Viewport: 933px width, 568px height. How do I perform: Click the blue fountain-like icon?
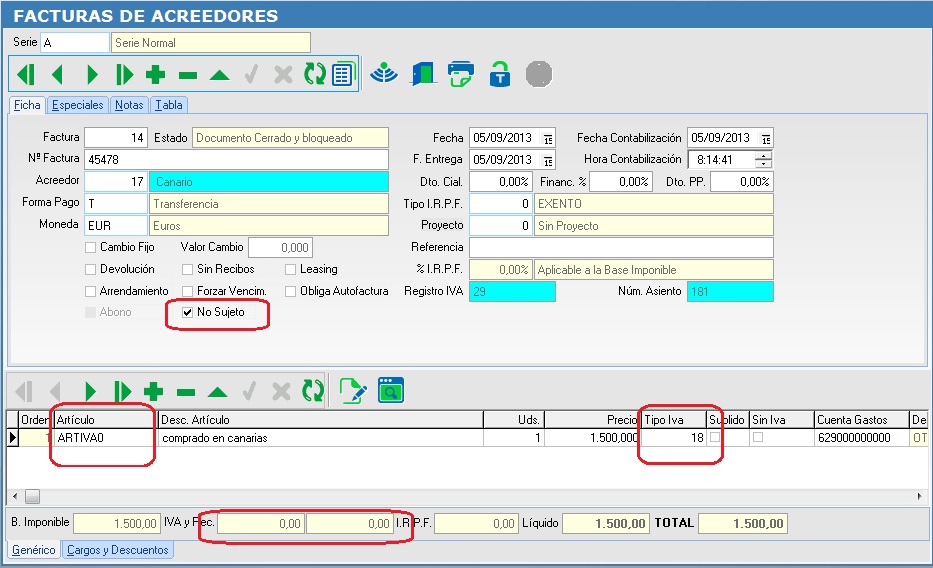tap(384, 74)
